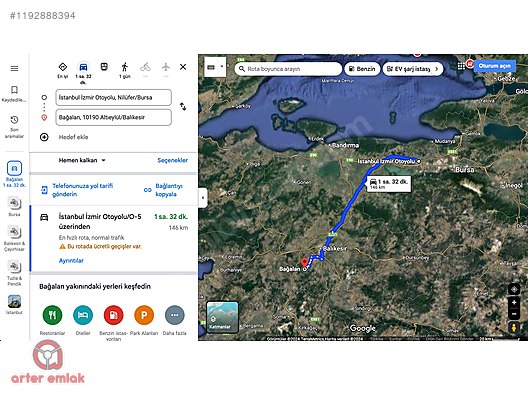Activate Street View pegman
This screenshot has width=528, height=396.
pos(514,327)
